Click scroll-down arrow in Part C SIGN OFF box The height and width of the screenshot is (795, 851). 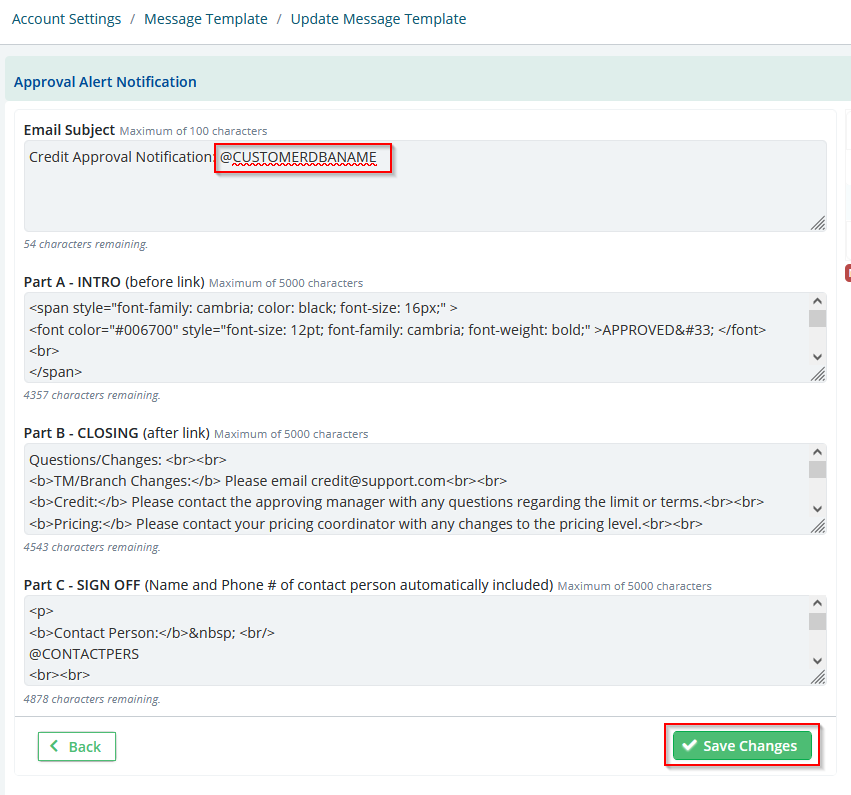tap(817, 660)
